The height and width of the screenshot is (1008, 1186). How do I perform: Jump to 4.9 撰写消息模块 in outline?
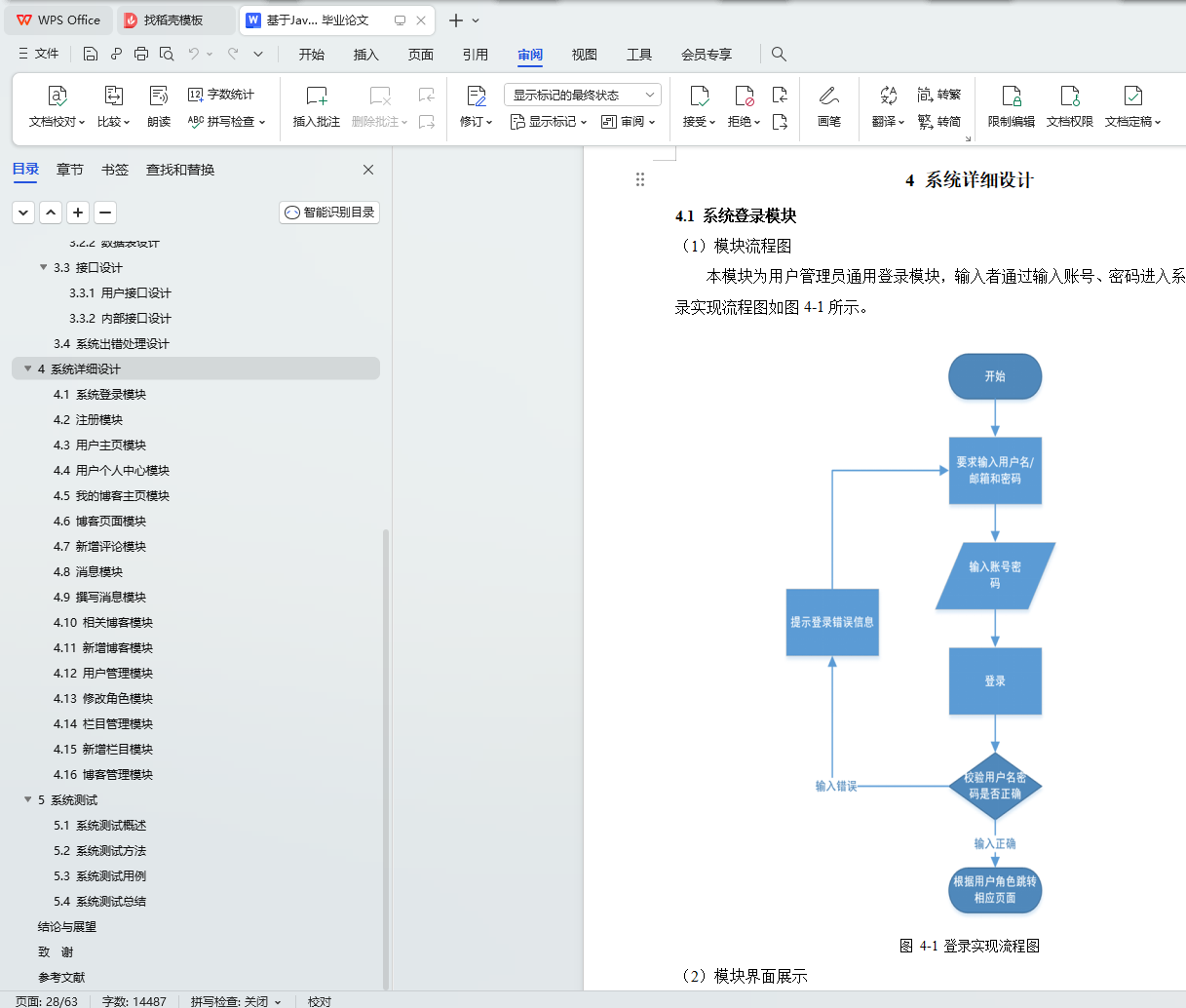click(x=99, y=597)
